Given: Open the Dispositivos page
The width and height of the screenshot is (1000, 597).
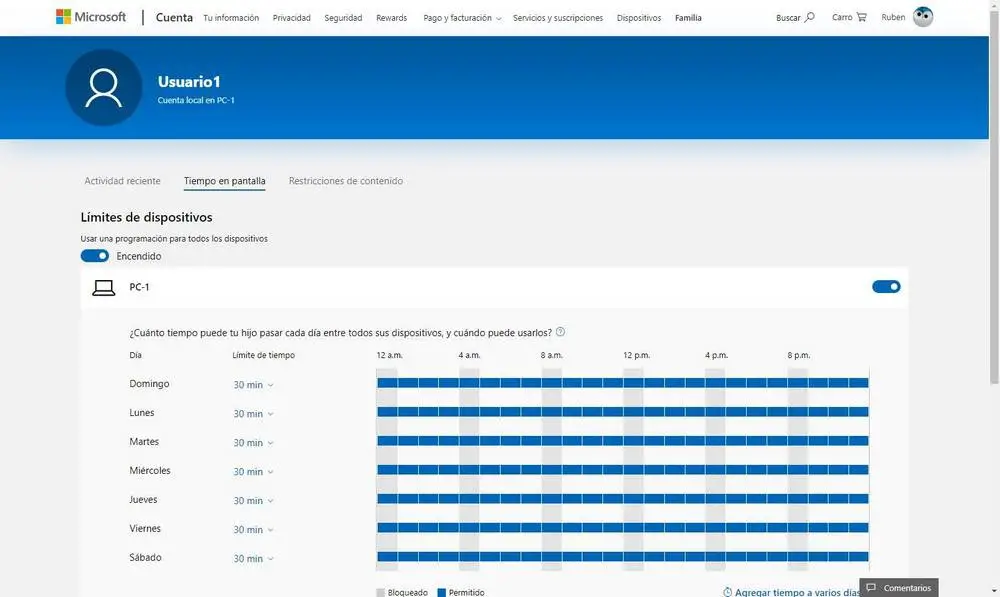Looking at the screenshot, I should (x=639, y=18).
